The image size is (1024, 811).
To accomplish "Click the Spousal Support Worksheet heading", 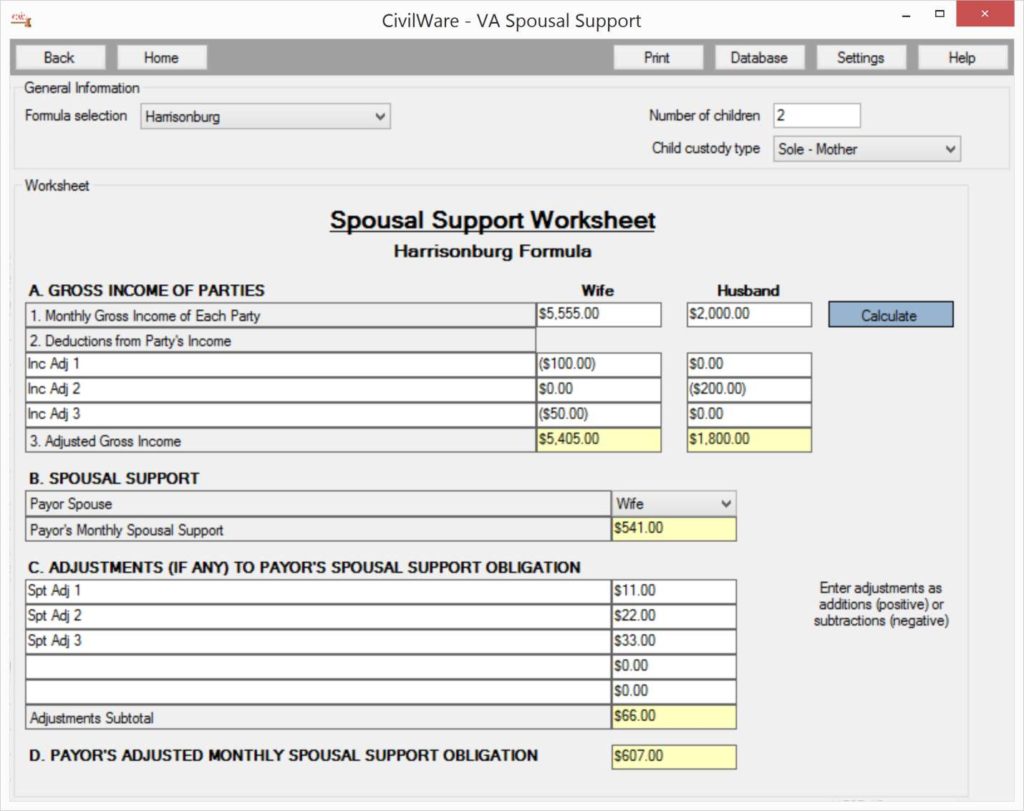I will 492,221.
